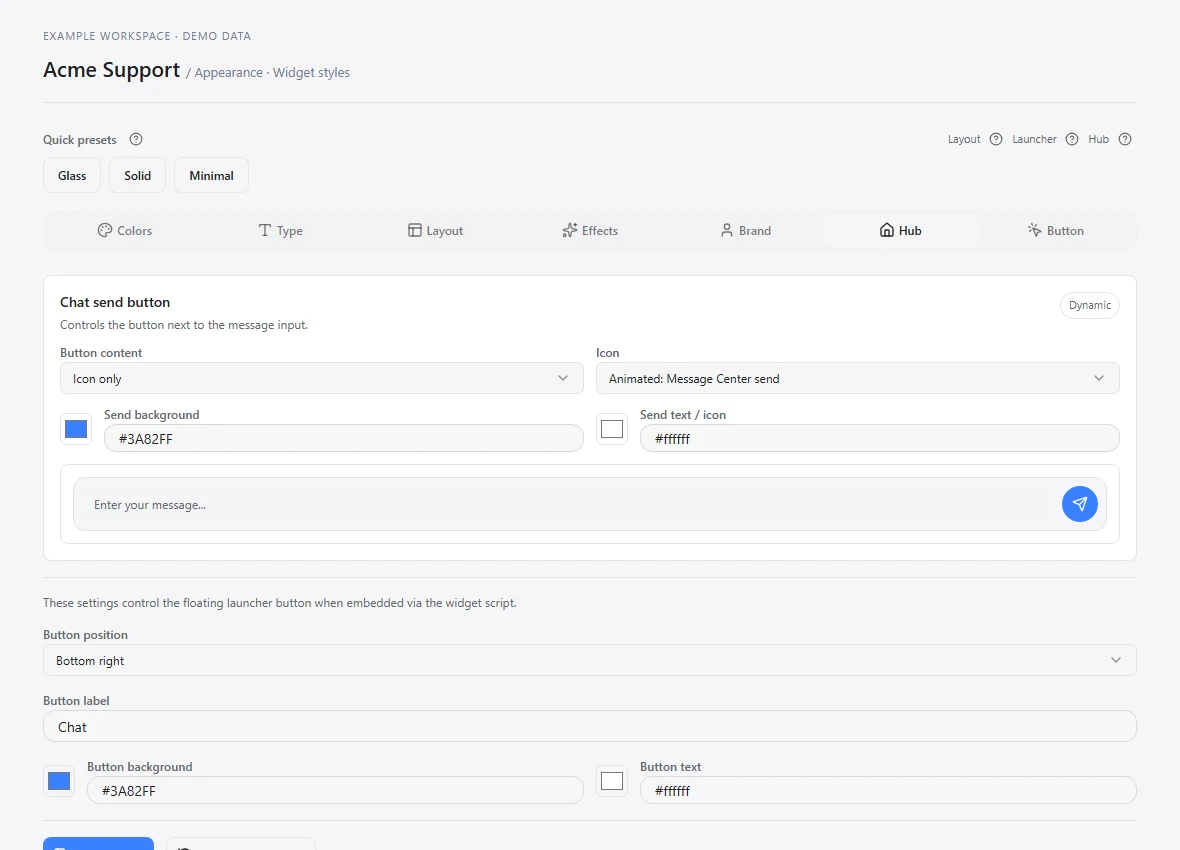This screenshot has width=1180, height=850.
Task: Switch to the Colors tab
Action: click(x=125, y=230)
